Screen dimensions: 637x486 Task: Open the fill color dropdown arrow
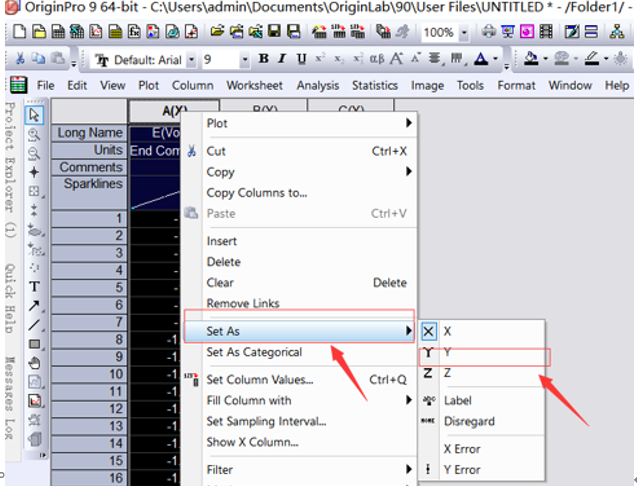[x=545, y=59]
